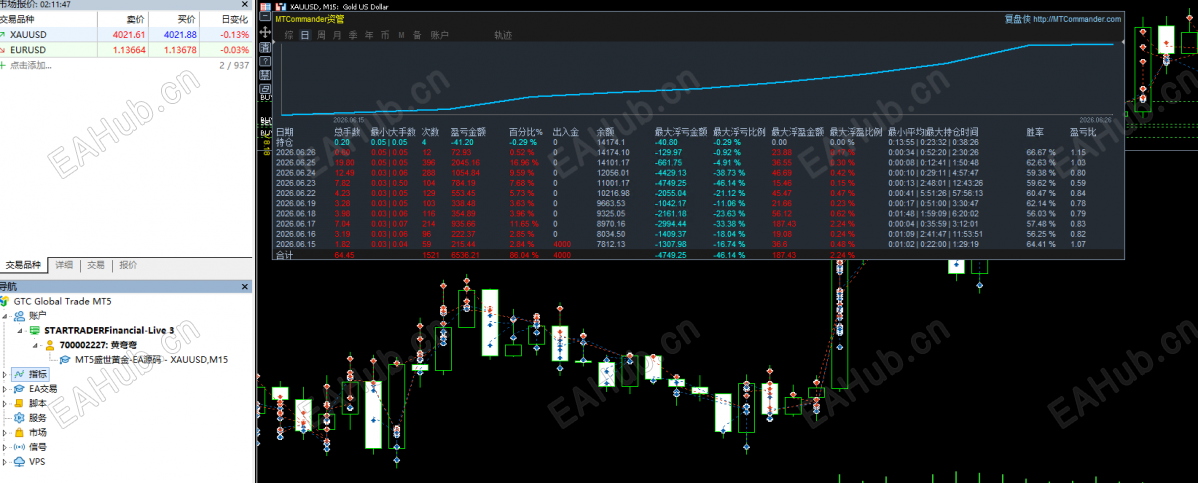Image resolution: width=1198 pixels, height=483 pixels.
Task: Select the EURUSD row in market watch
Action: [125, 50]
